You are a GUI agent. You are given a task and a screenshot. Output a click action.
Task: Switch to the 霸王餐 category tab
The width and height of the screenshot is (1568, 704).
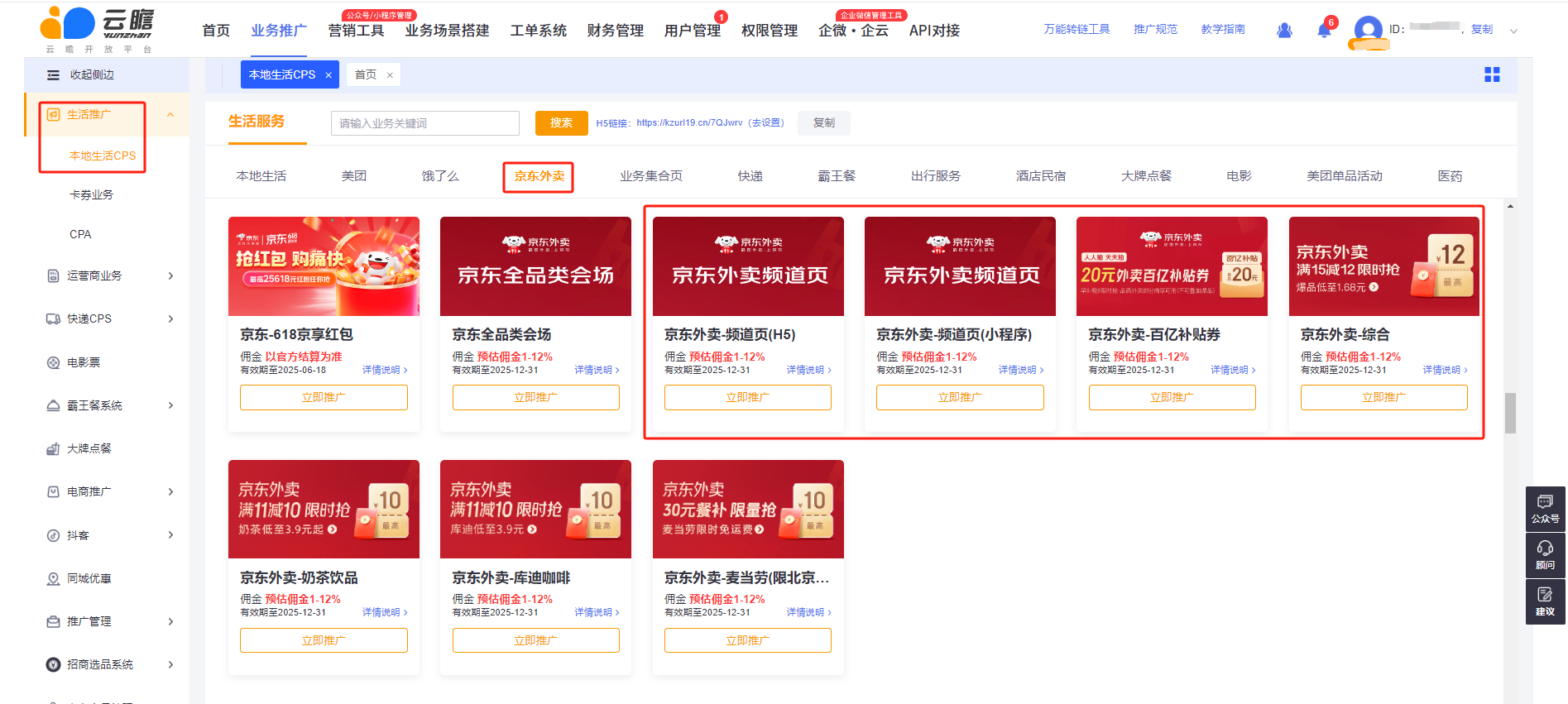coord(837,176)
